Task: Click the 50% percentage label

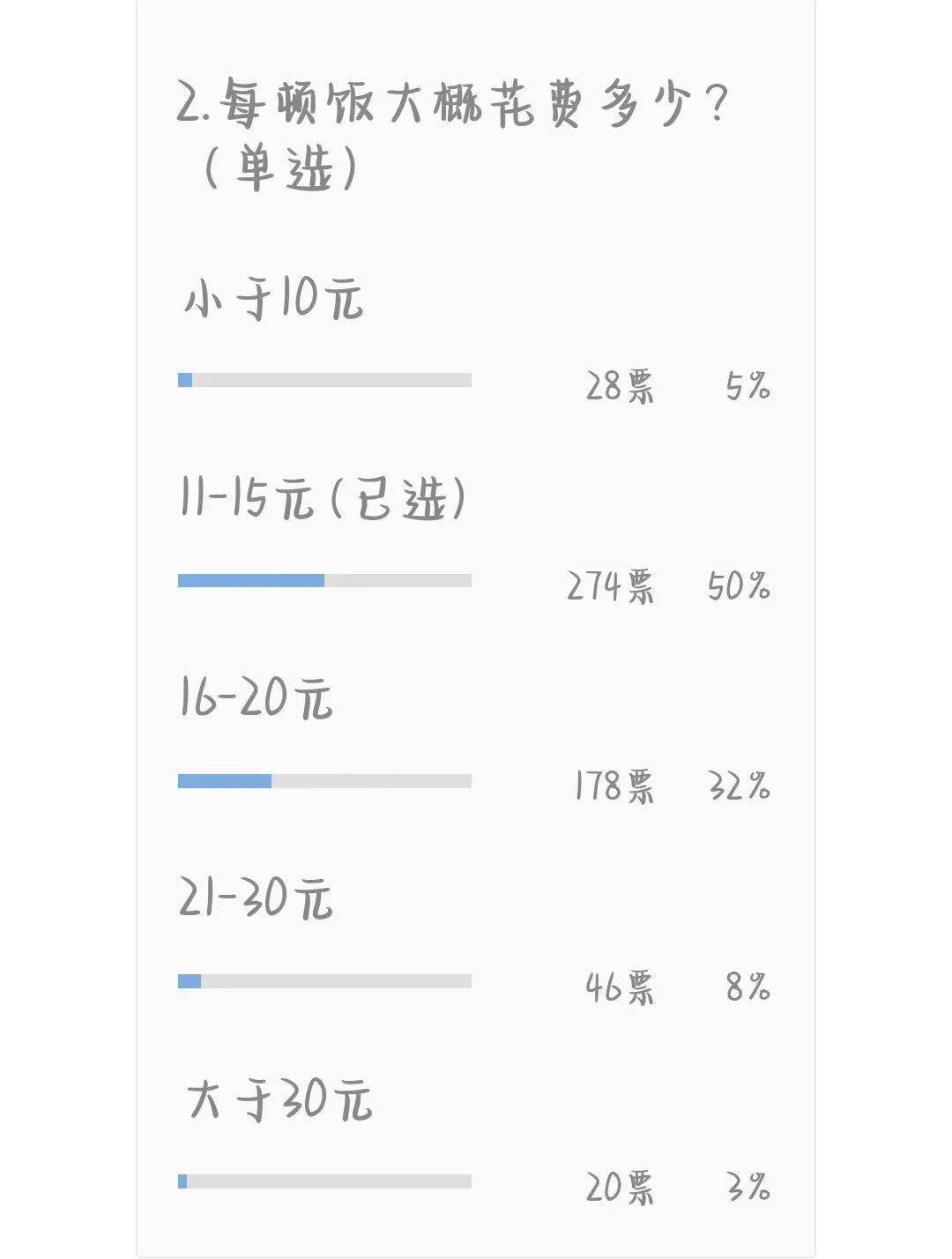Action: 739,586
